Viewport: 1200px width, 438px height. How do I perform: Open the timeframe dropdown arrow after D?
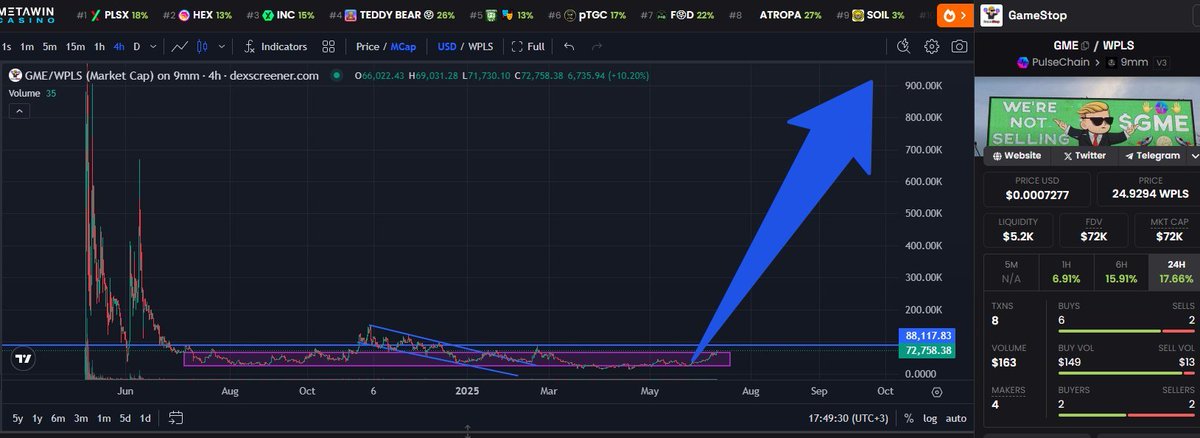[x=152, y=47]
